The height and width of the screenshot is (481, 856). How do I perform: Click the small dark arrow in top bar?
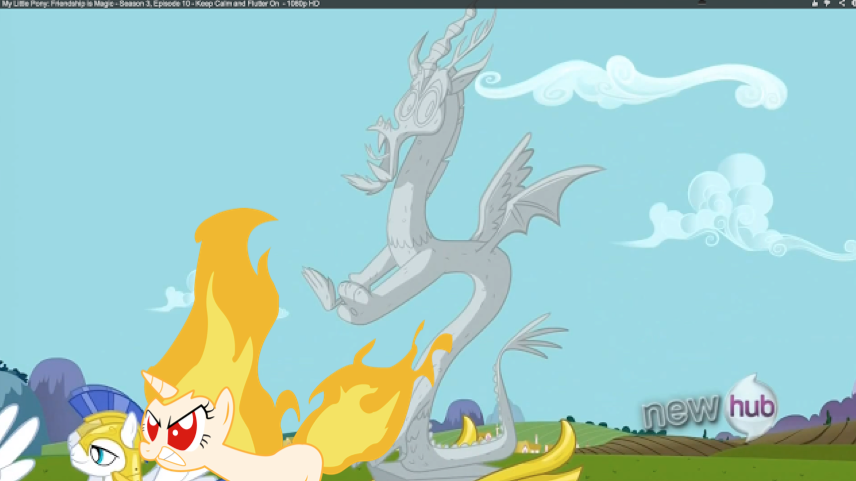tap(702, 2)
